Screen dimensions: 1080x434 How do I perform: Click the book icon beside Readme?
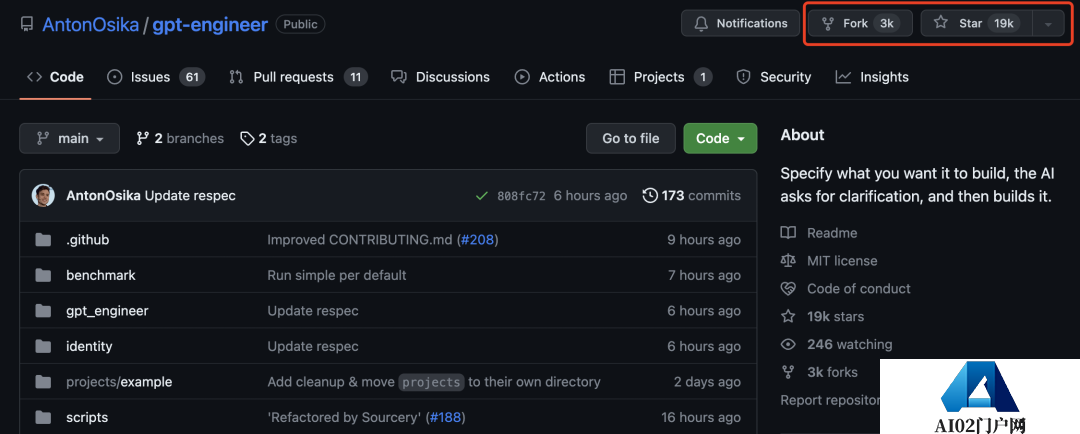788,233
